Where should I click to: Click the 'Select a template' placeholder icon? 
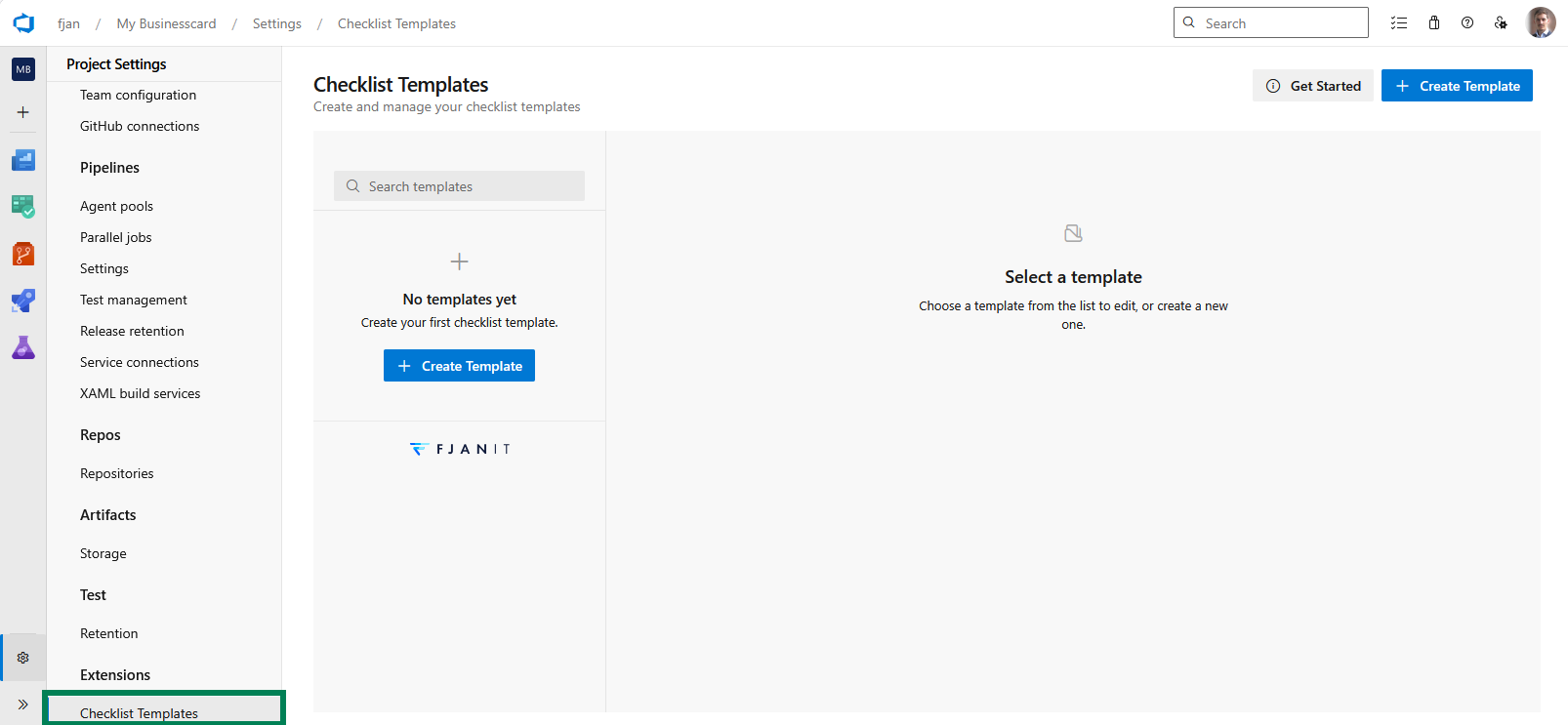click(1073, 233)
